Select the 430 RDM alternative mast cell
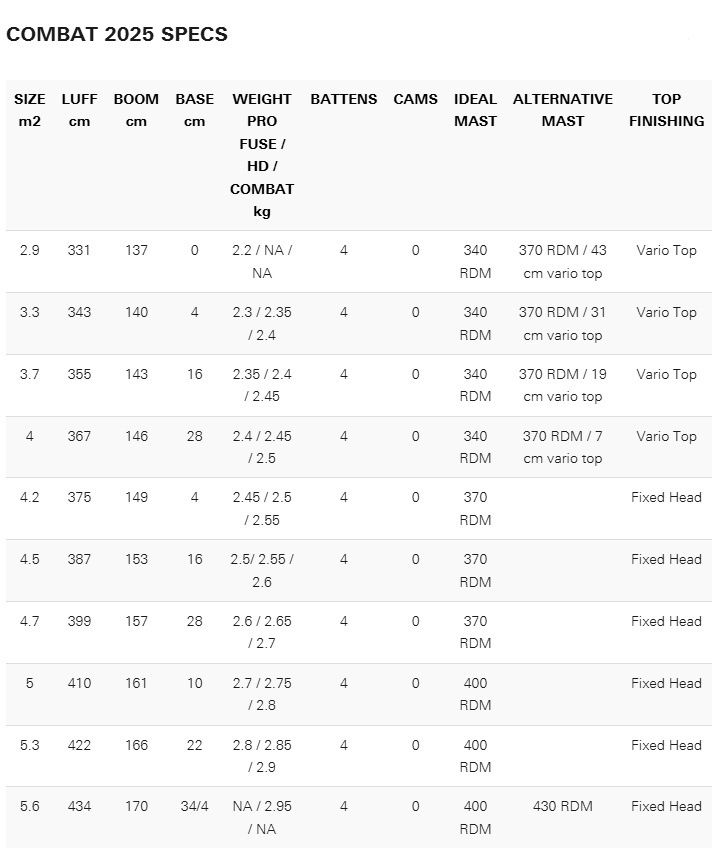The image size is (718, 850). [563, 806]
